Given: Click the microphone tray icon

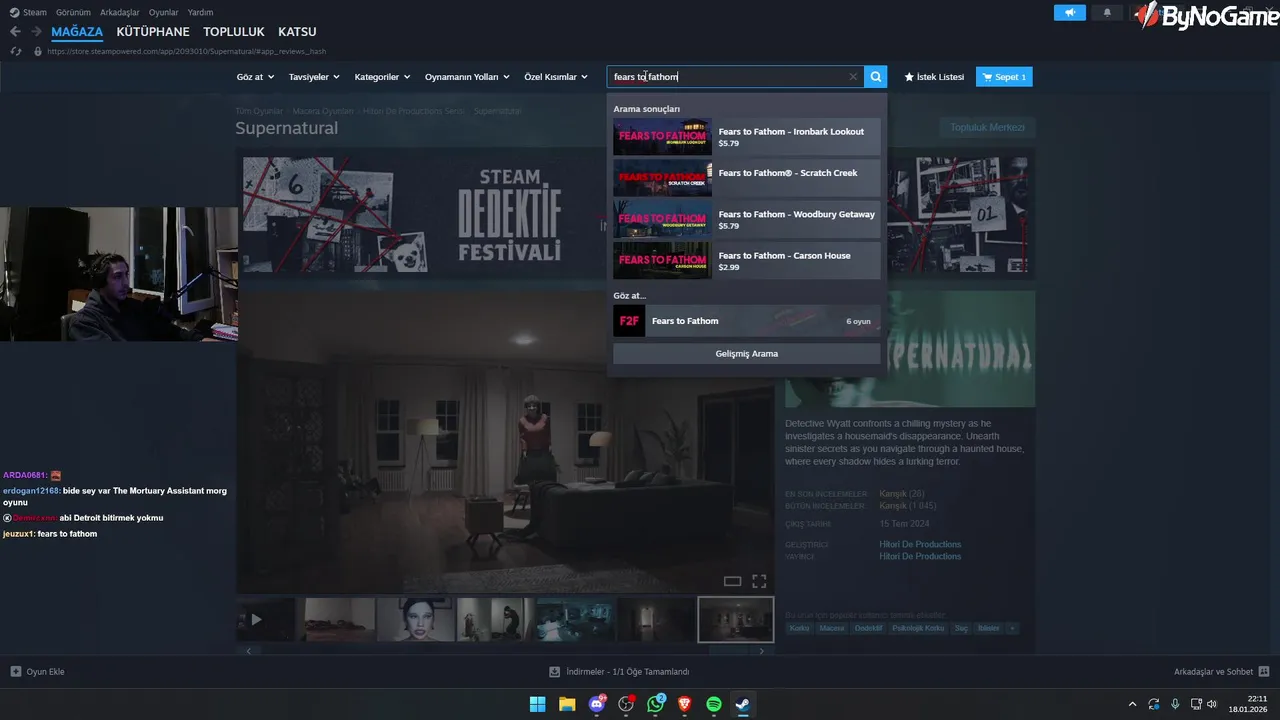Looking at the screenshot, I should point(1175,704).
